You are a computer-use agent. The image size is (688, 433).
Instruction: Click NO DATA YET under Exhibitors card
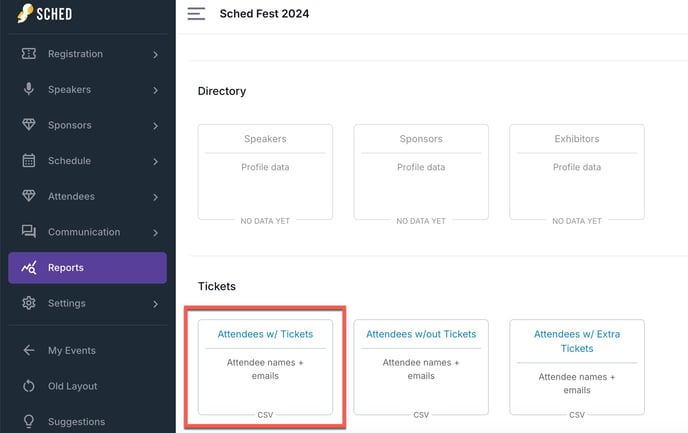point(577,221)
